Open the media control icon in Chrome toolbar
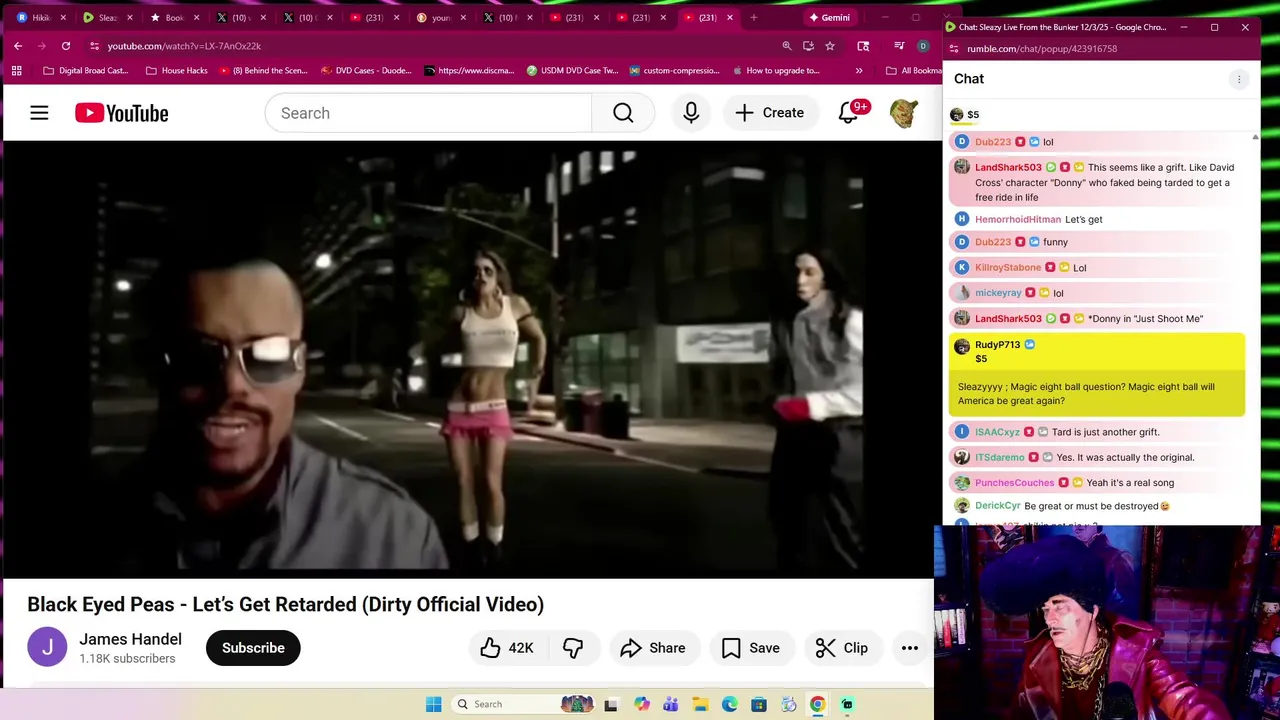Screen dimensions: 1280x720 tap(899, 46)
